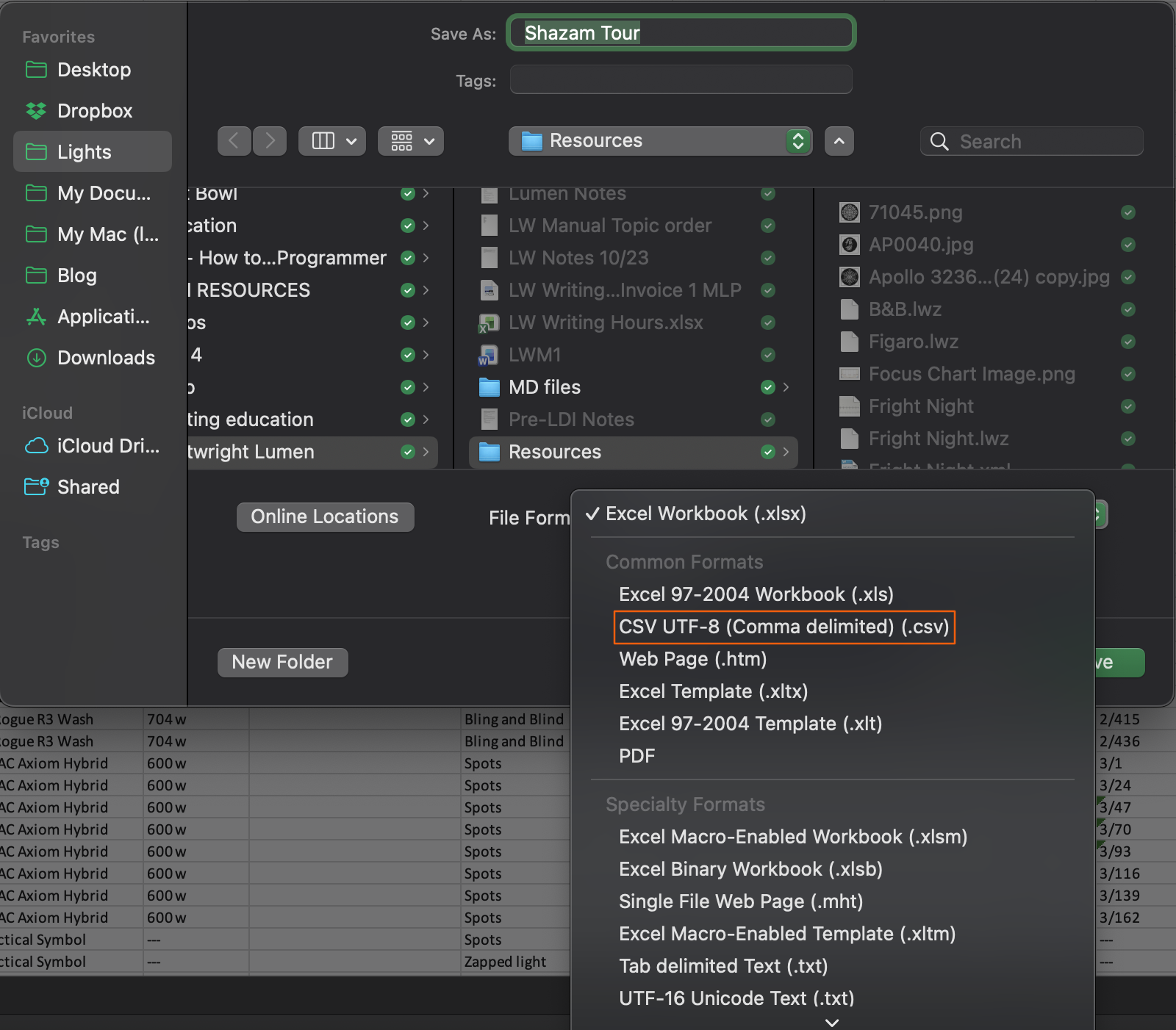Collapse the dialog with the chevron button
Screen dimensions: 1176x1030
(839, 140)
